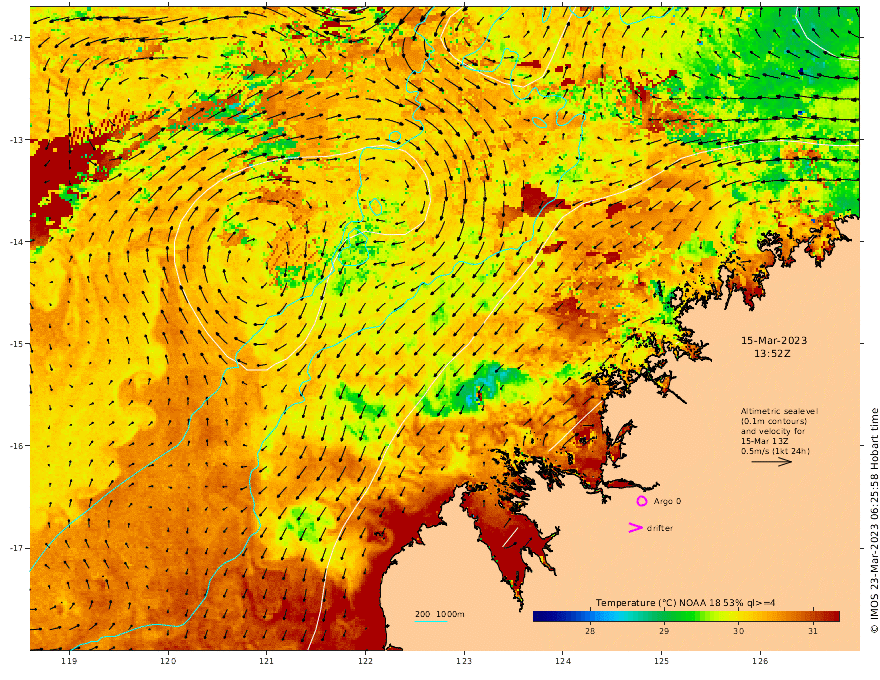Click latitude axis label -15
This screenshot has width=880, height=680.
(16, 344)
